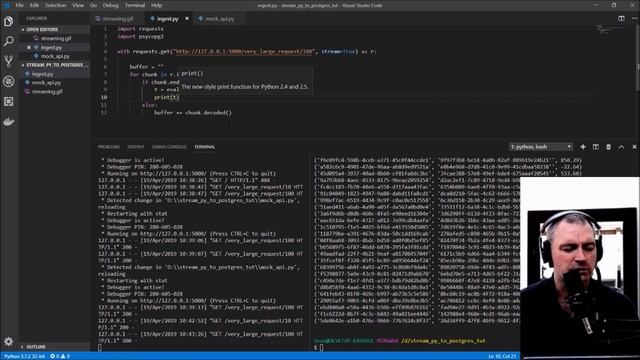Select streaming.gif in Open Editors
The image size is (640, 360).
(x=56, y=38)
